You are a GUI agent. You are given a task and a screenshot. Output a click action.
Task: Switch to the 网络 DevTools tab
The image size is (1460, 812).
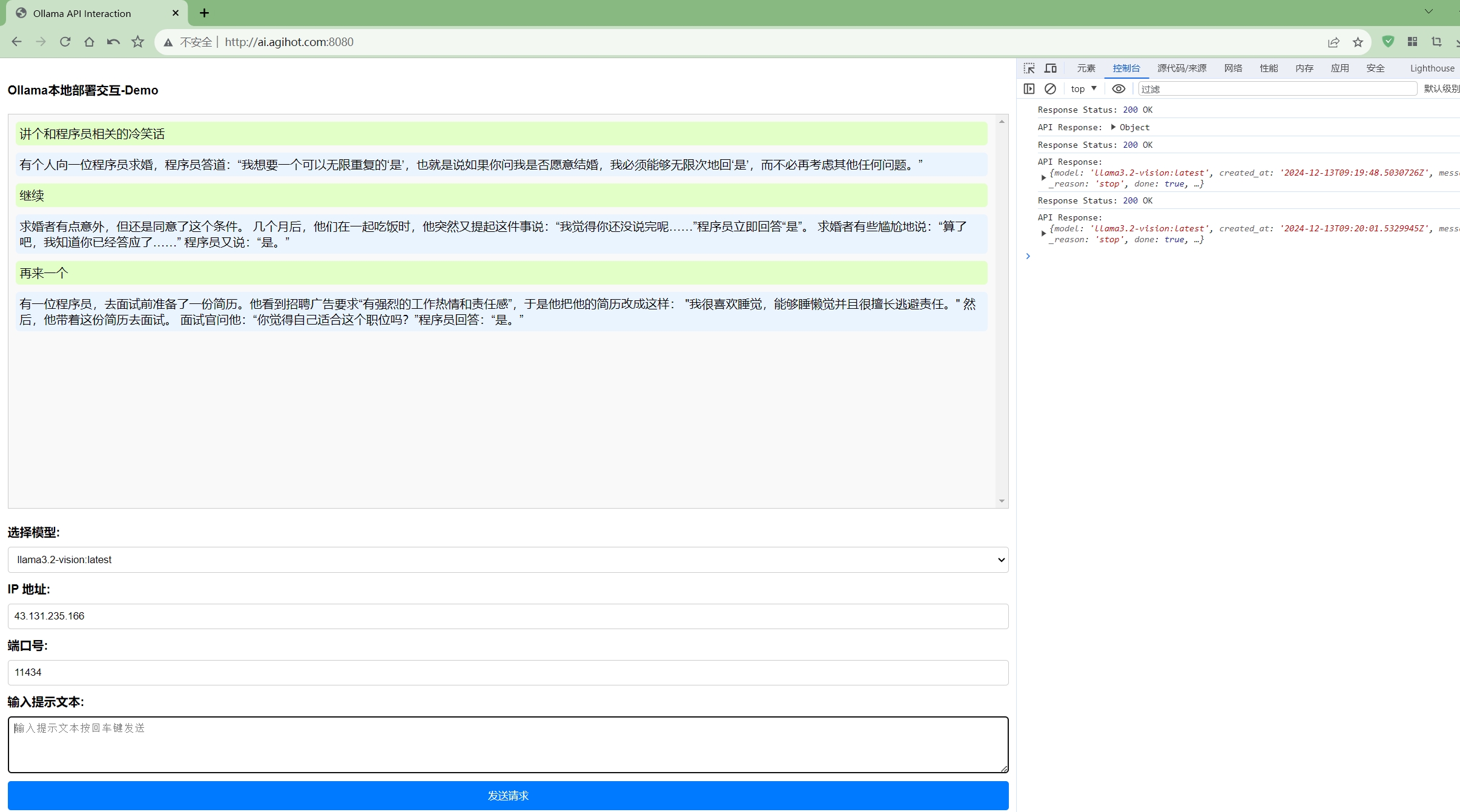click(x=1233, y=68)
